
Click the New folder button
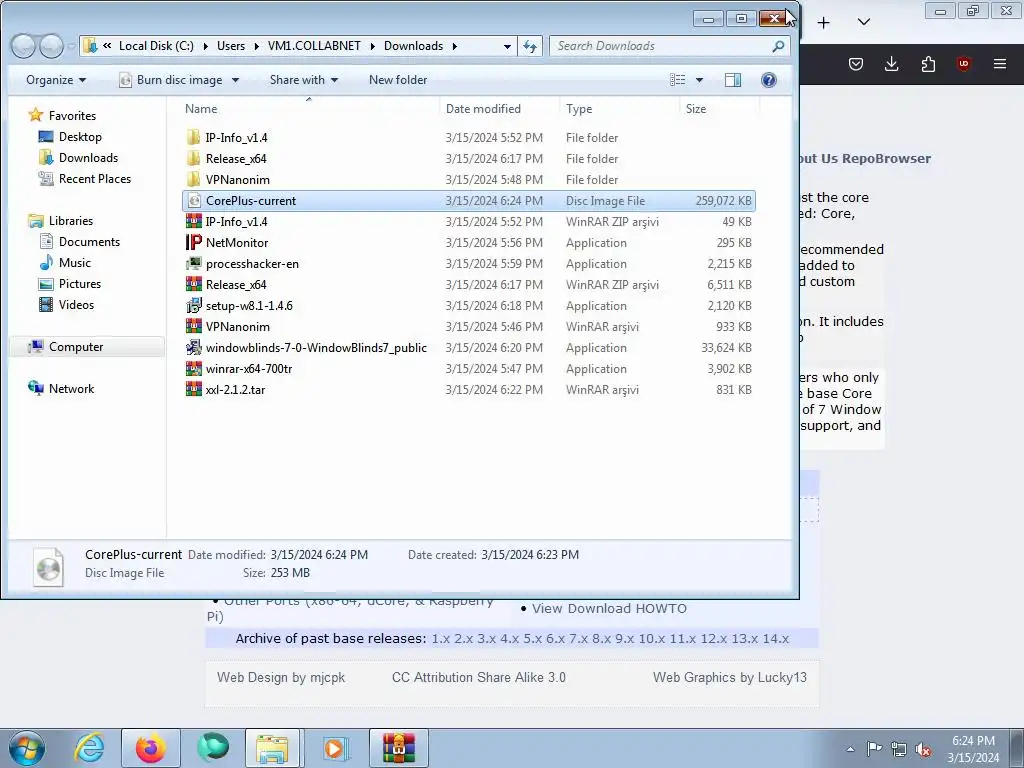(398, 80)
